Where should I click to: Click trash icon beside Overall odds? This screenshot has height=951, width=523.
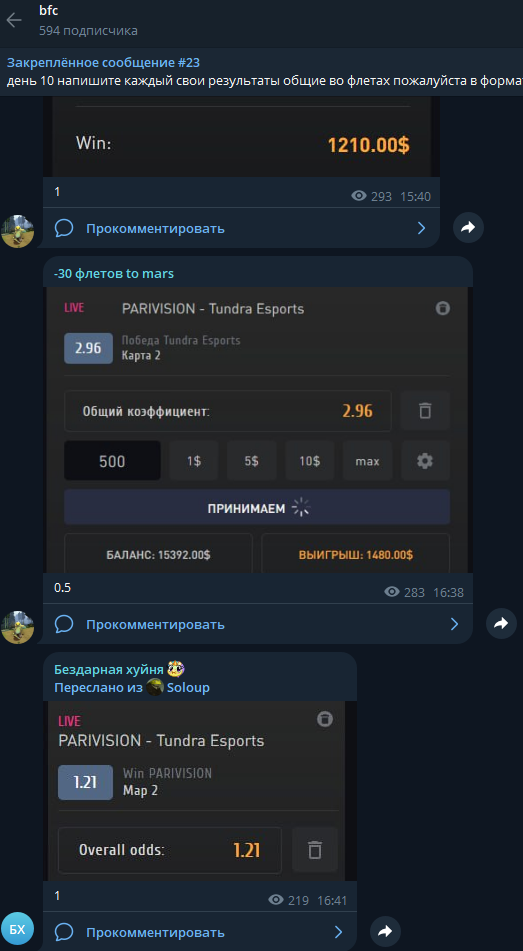(x=314, y=850)
